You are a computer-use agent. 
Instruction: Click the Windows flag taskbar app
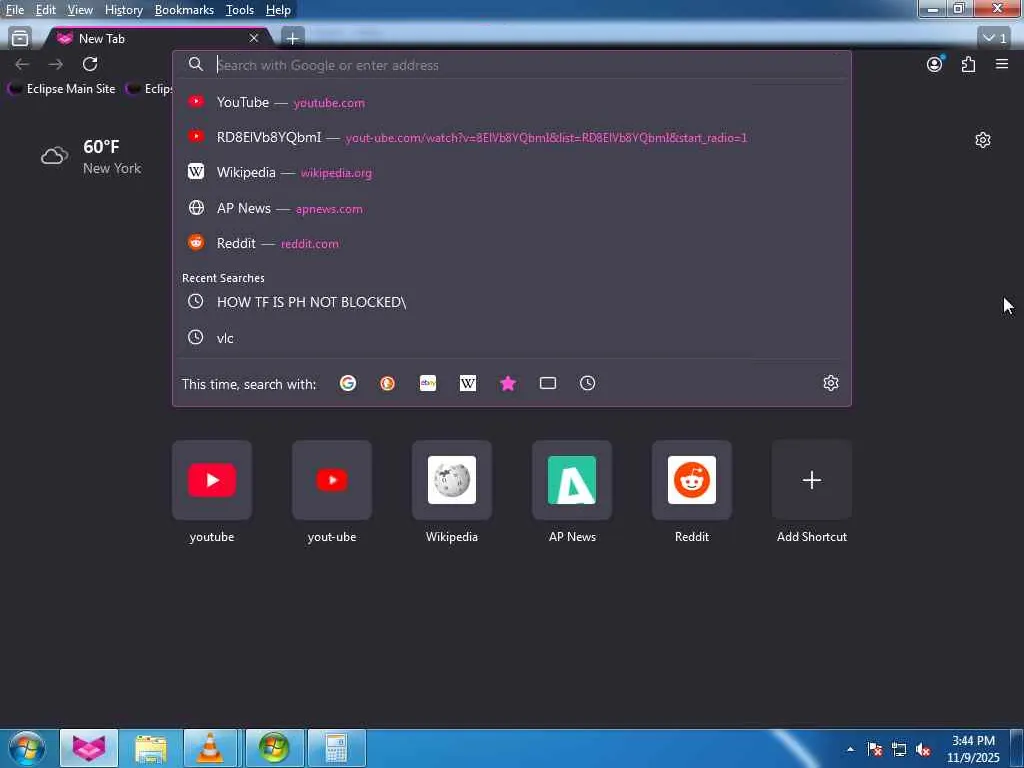(274, 748)
